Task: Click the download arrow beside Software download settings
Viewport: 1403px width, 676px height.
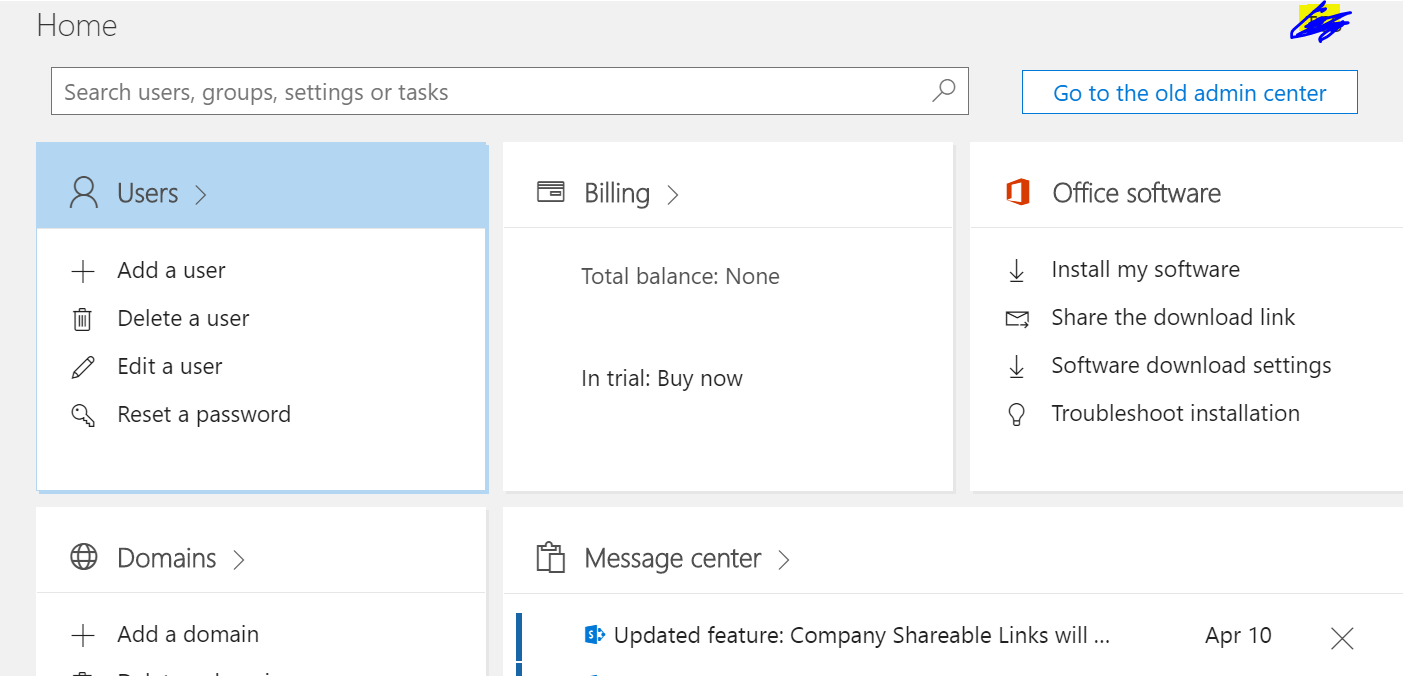Action: coord(1017,366)
